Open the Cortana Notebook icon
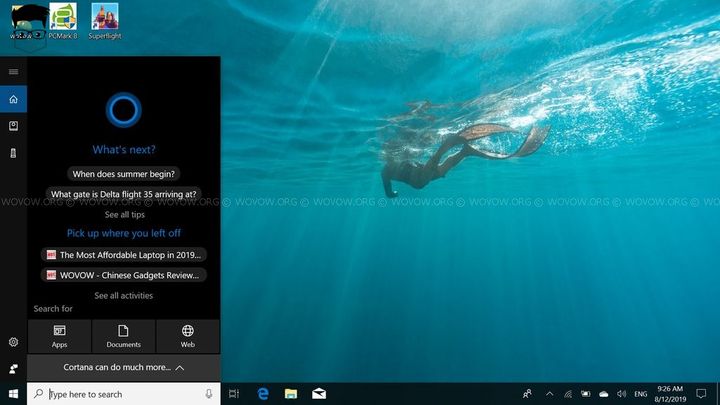 (x=13, y=126)
